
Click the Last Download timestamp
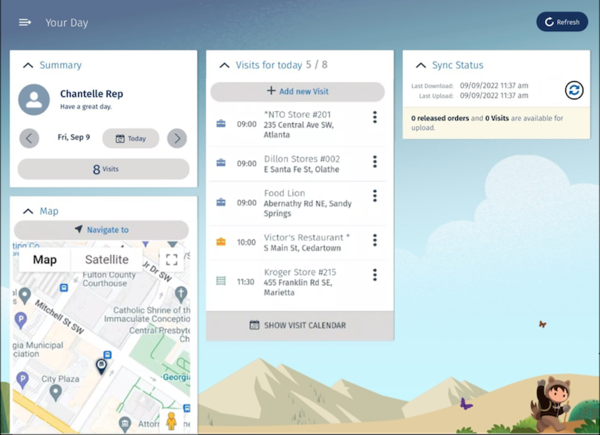(x=494, y=85)
